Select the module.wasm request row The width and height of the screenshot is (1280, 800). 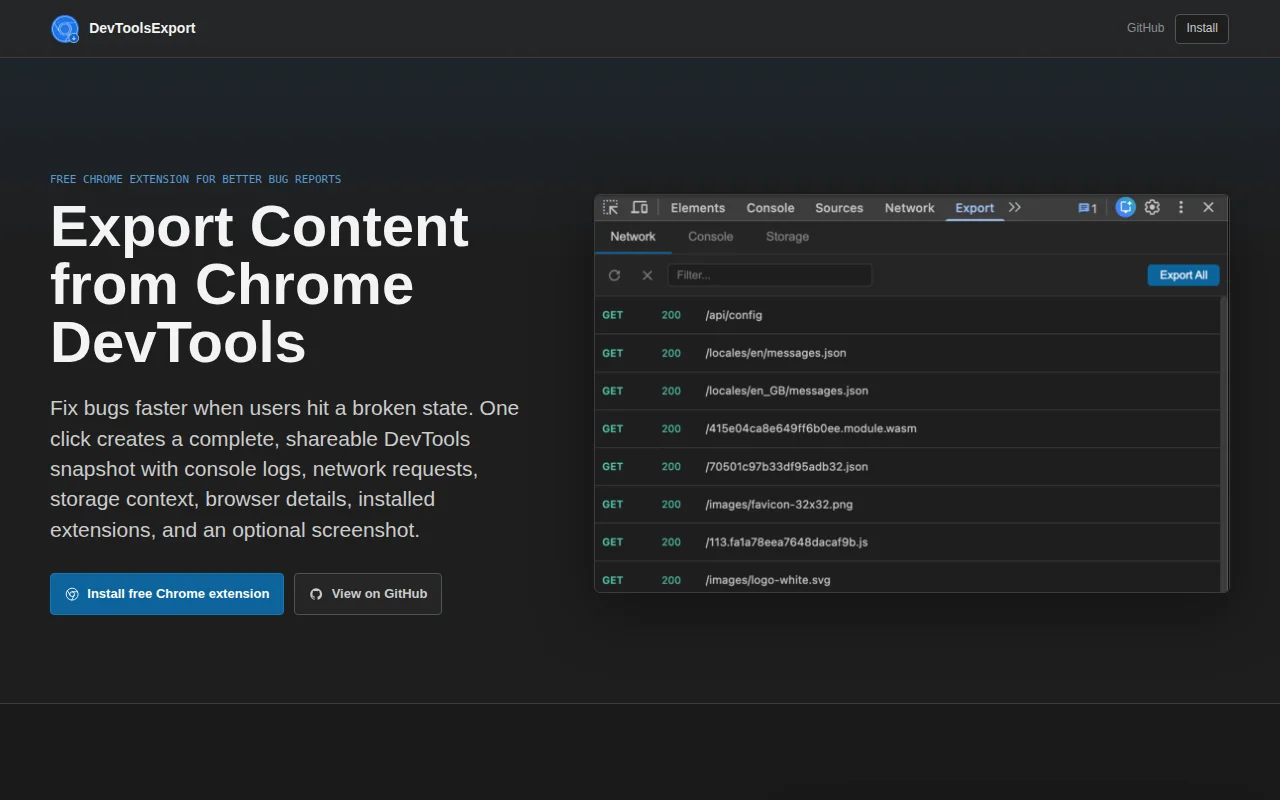pos(907,429)
